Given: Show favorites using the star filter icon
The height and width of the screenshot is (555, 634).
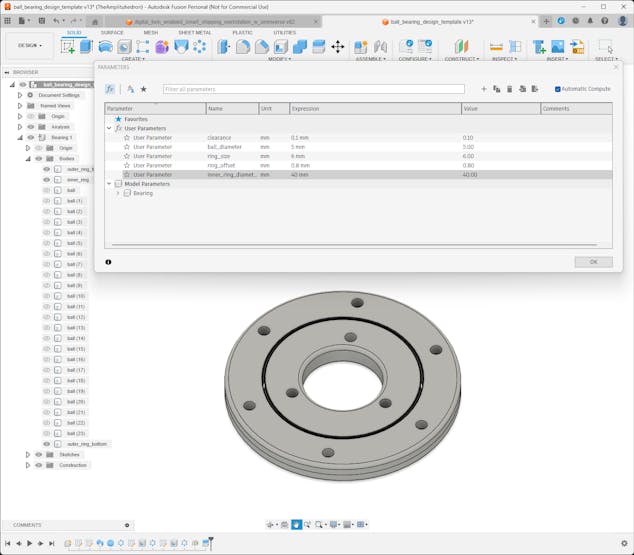Looking at the screenshot, I should 143,89.
